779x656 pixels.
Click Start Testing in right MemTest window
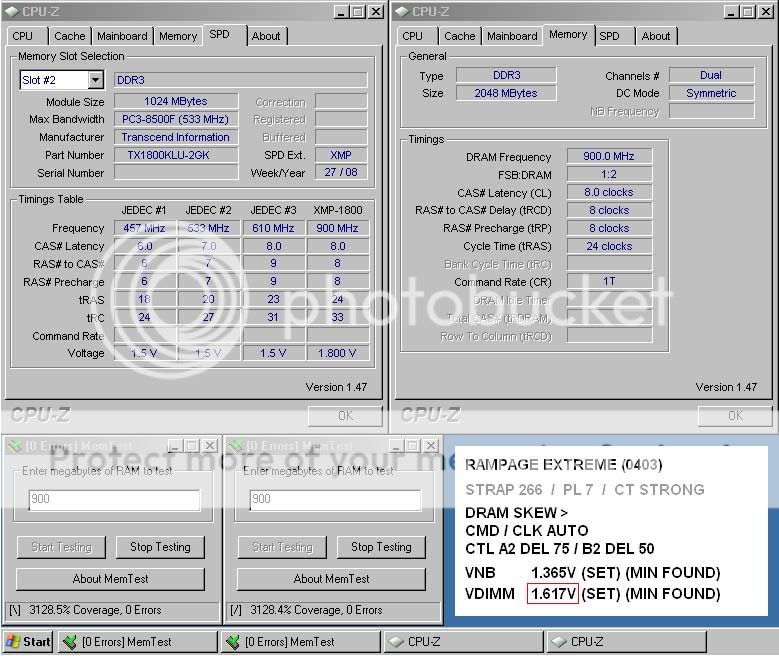click(282, 547)
